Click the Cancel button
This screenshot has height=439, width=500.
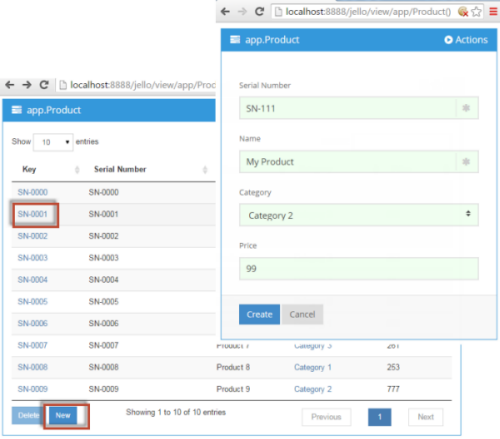[x=302, y=314]
